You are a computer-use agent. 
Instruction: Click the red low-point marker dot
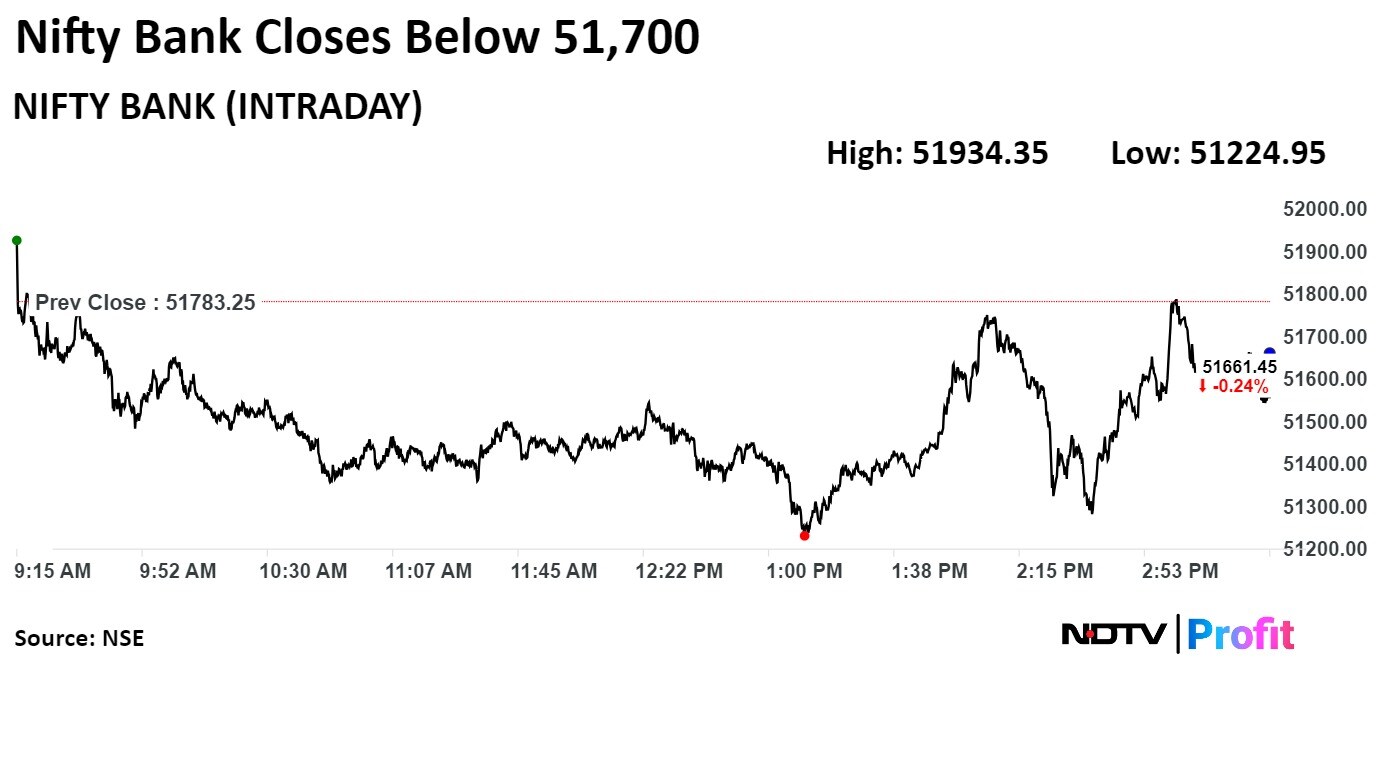click(x=804, y=536)
